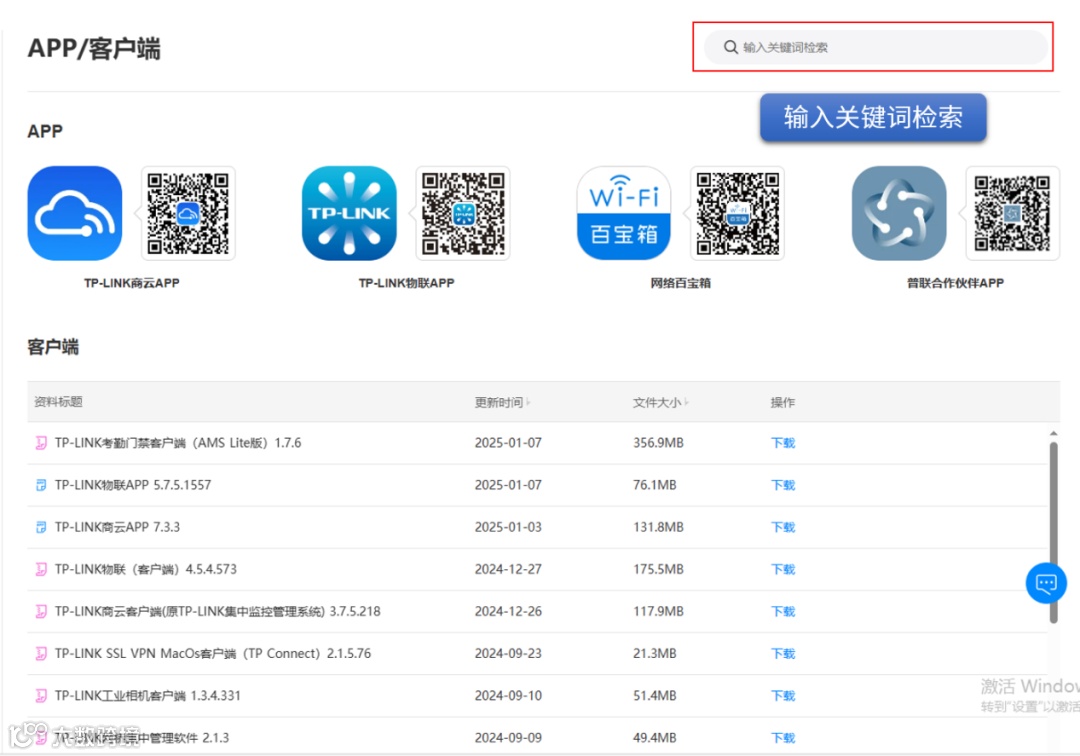Download TP-LINK物联（客户端）4.5.4.573
The image size is (1080, 756).
tap(782, 569)
